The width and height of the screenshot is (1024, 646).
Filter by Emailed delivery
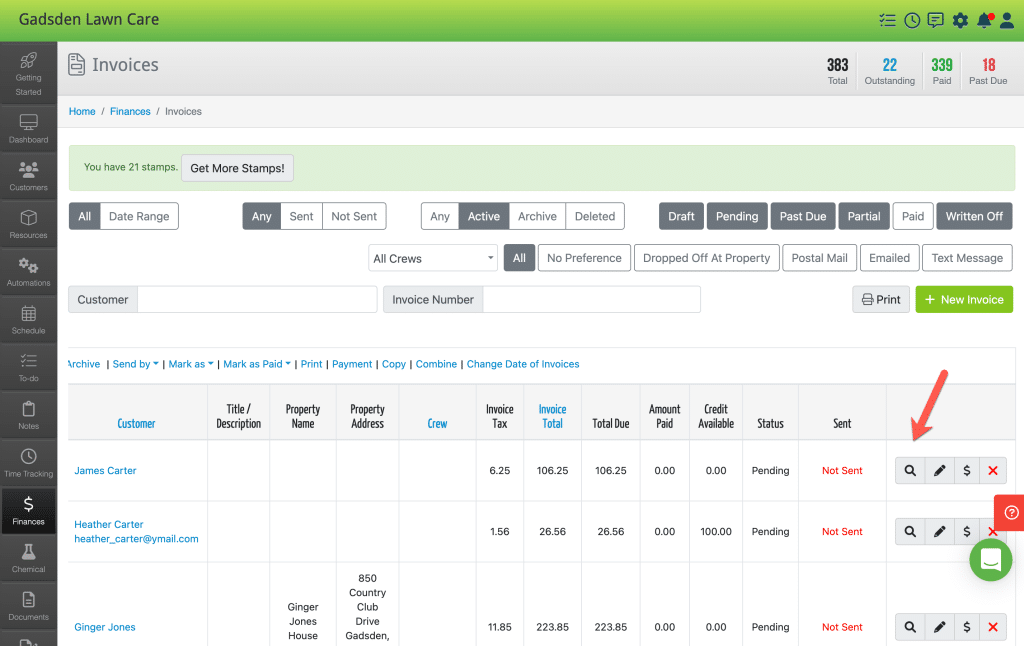pyautogui.click(x=889, y=258)
